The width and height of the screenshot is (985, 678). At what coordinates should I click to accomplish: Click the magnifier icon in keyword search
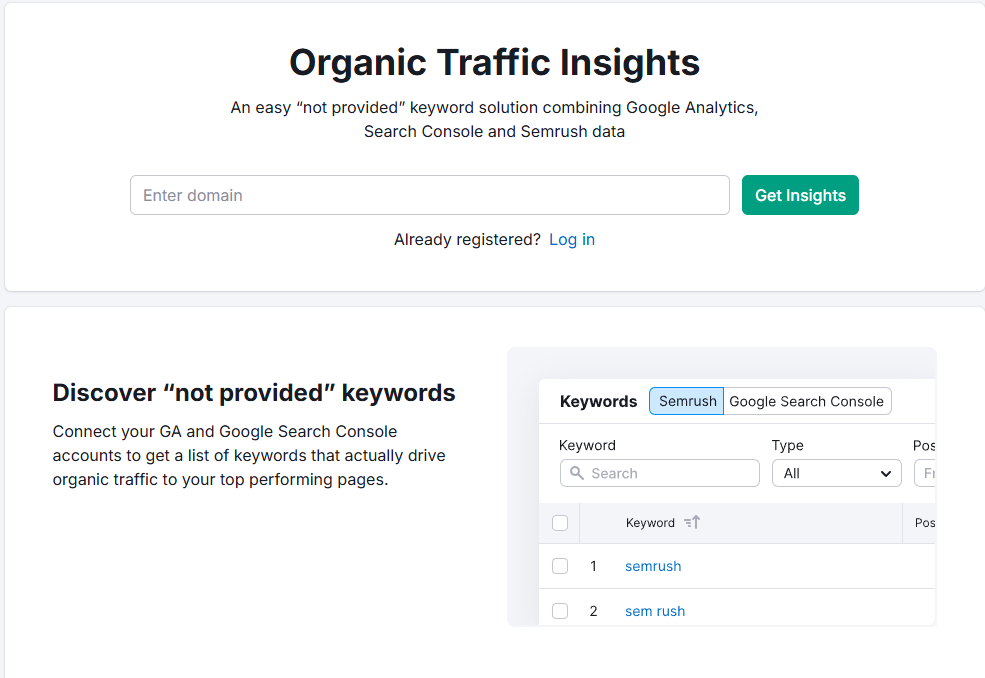(x=576, y=473)
